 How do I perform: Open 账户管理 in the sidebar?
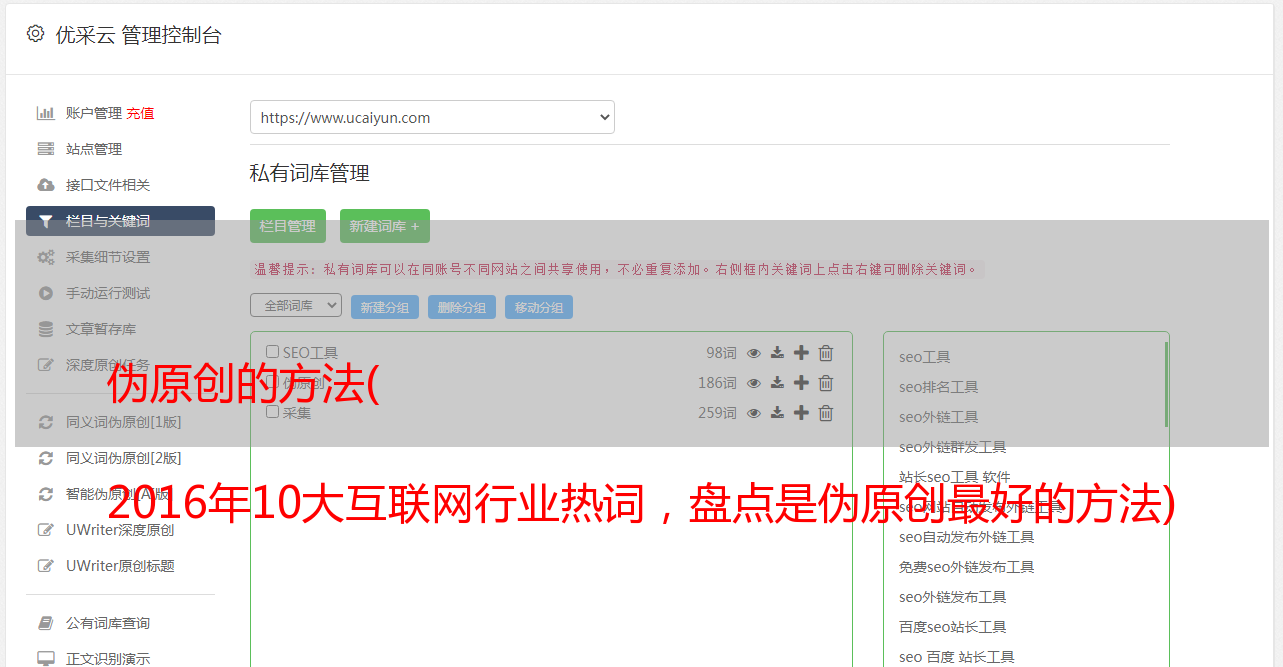tap(94, 113)
